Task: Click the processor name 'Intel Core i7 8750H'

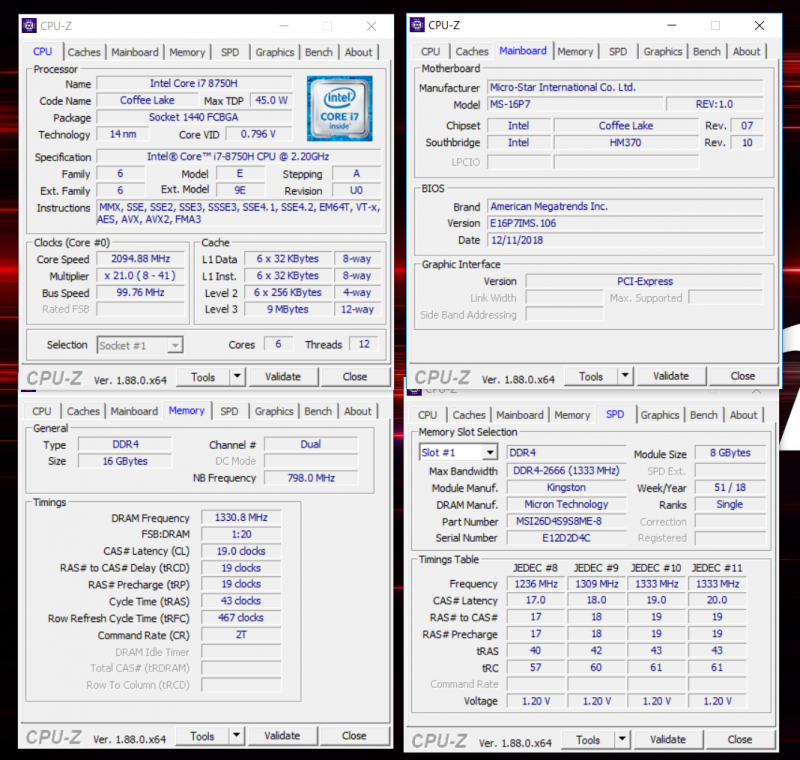Action: (194, 83)
